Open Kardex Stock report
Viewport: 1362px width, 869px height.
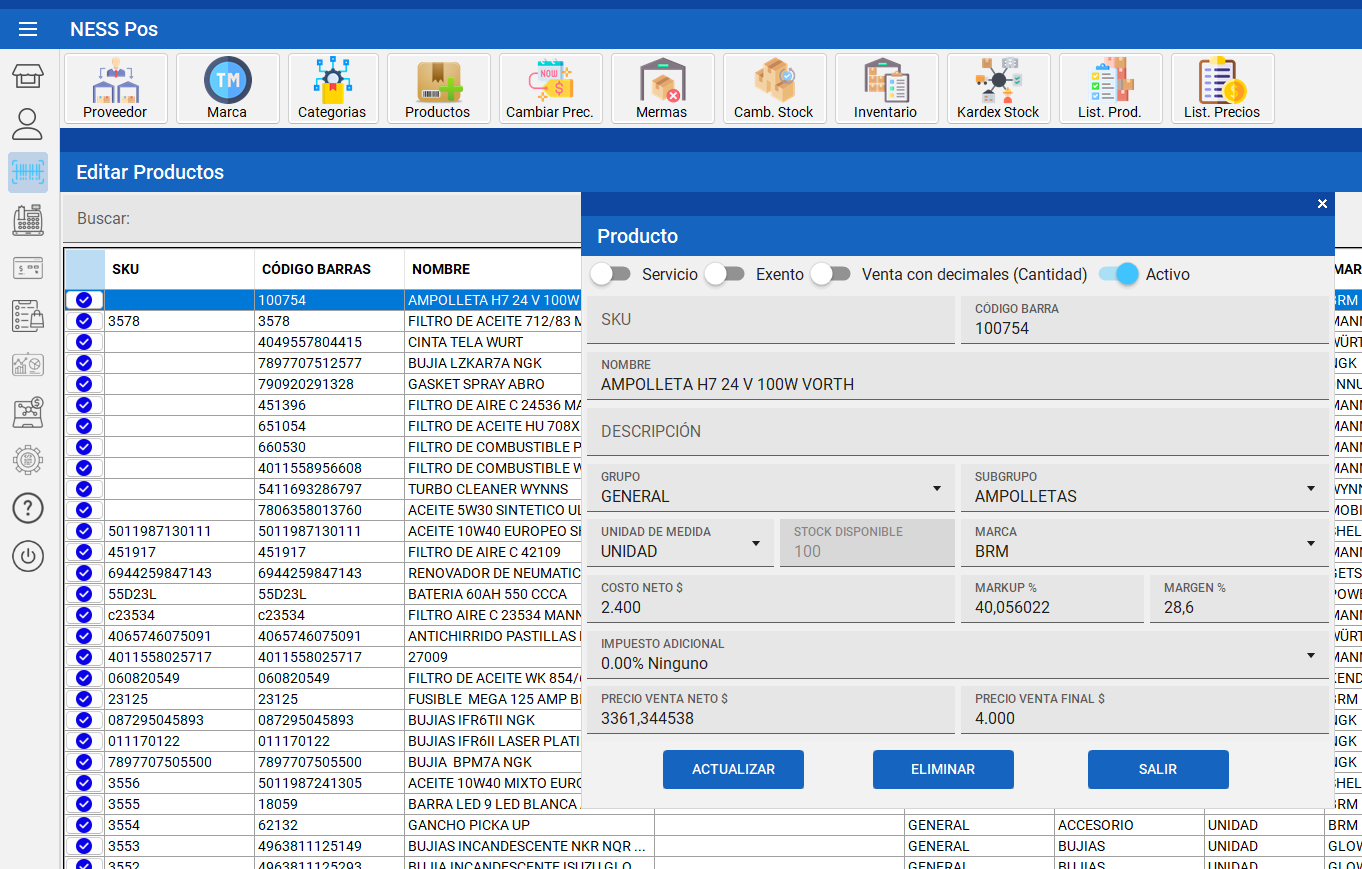pyautogui.click(x=998, y=89)
